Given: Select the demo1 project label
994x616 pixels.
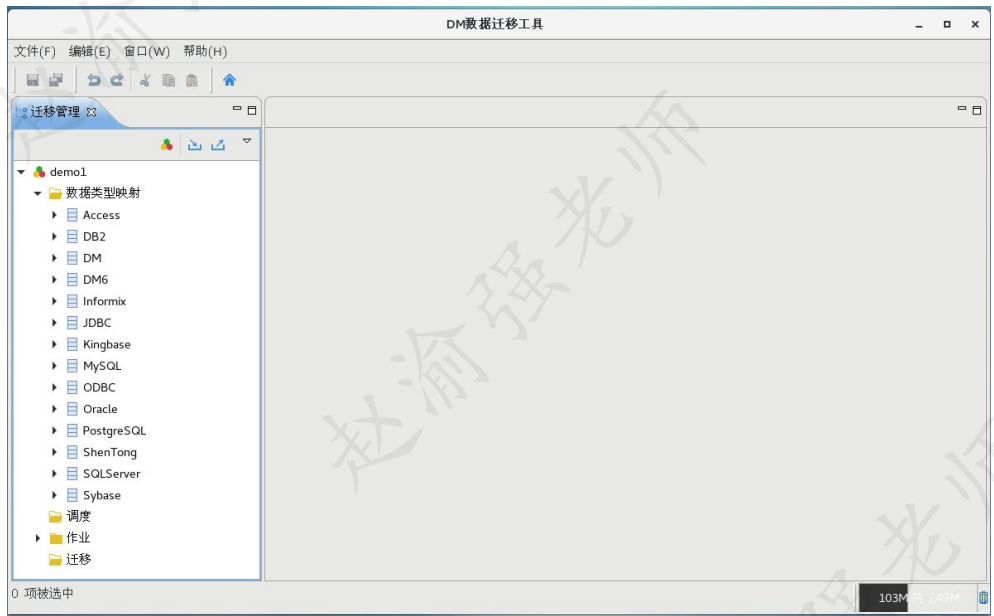Looking at the screenshot, I should 68,172.
